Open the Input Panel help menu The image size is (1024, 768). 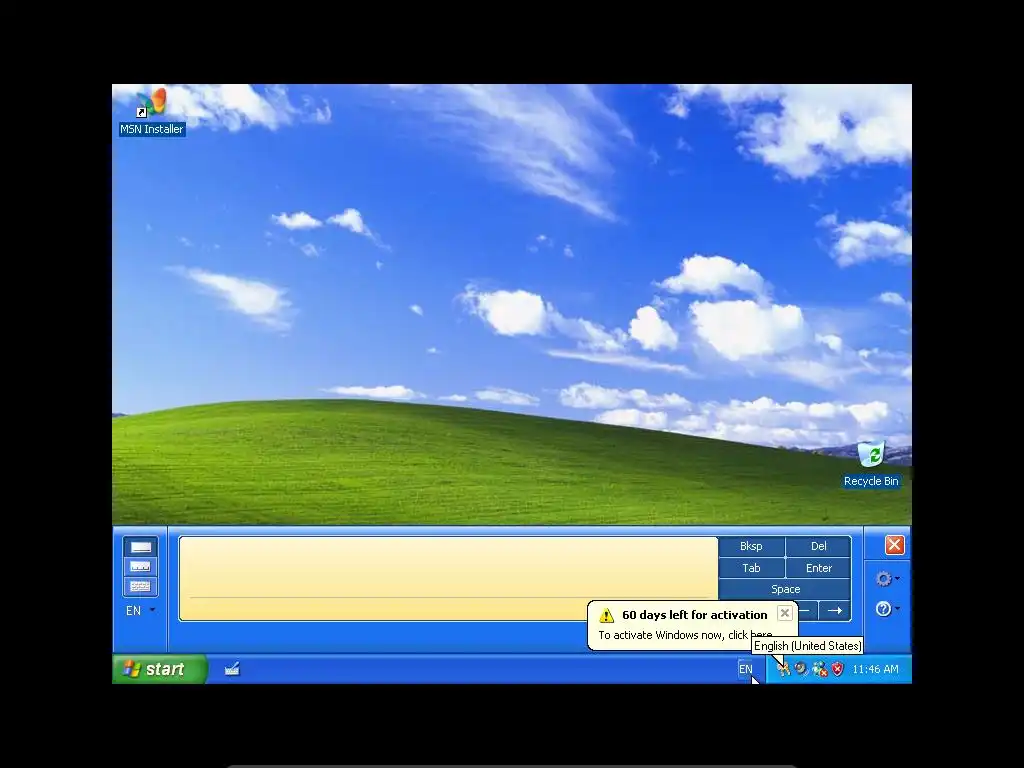tap(887, 609)
